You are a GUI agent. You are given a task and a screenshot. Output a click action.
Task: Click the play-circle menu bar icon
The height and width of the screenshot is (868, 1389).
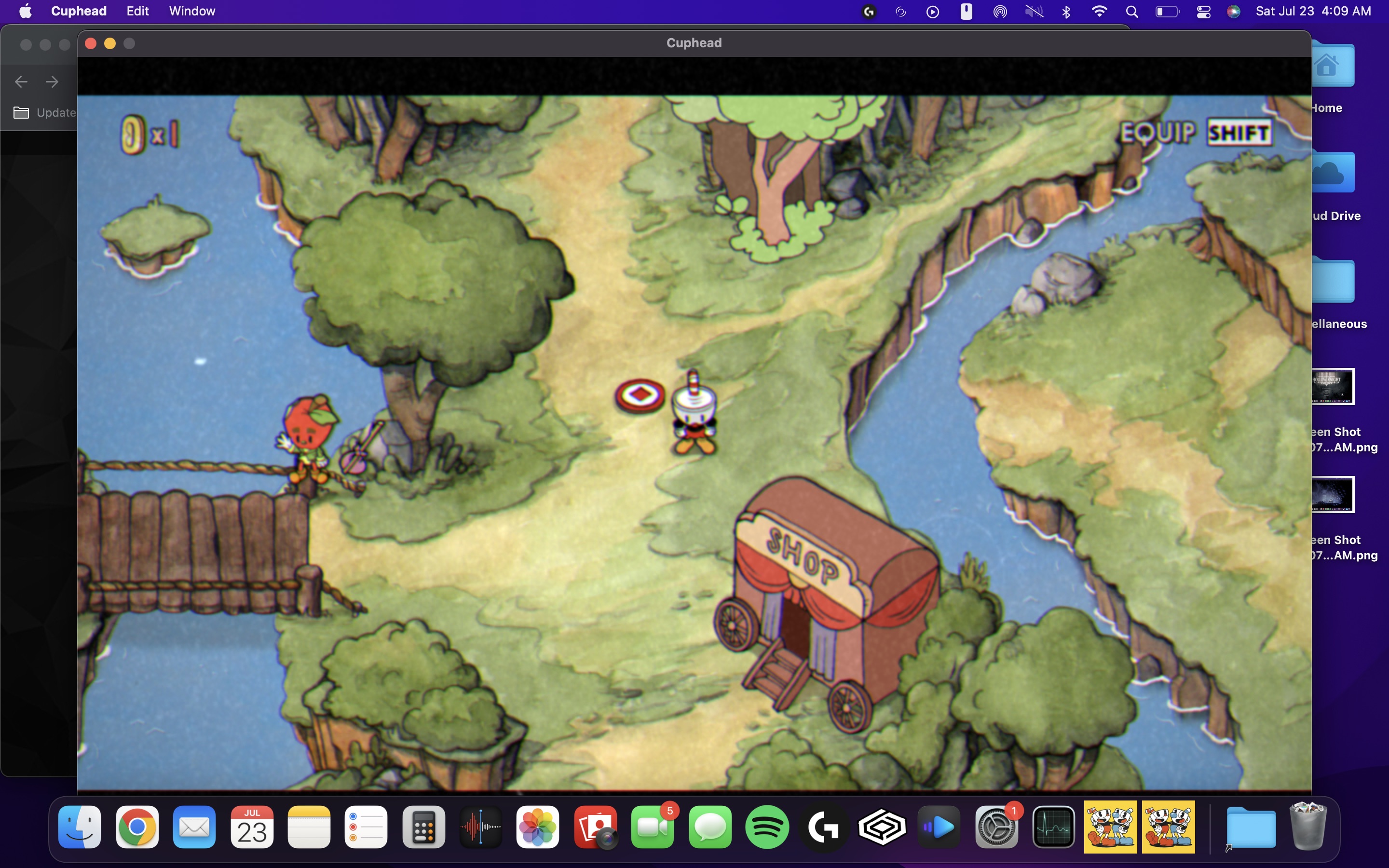(933, 12)
